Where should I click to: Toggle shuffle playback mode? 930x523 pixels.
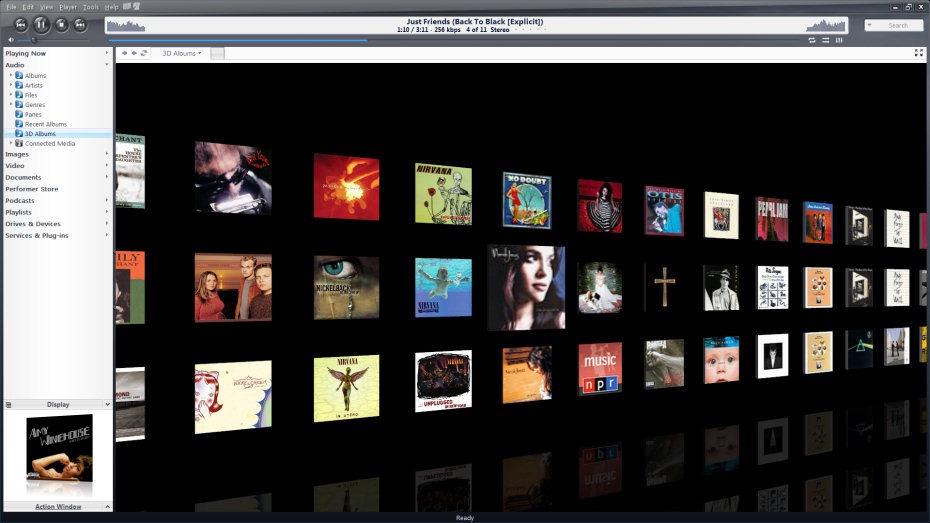[825, 40]
